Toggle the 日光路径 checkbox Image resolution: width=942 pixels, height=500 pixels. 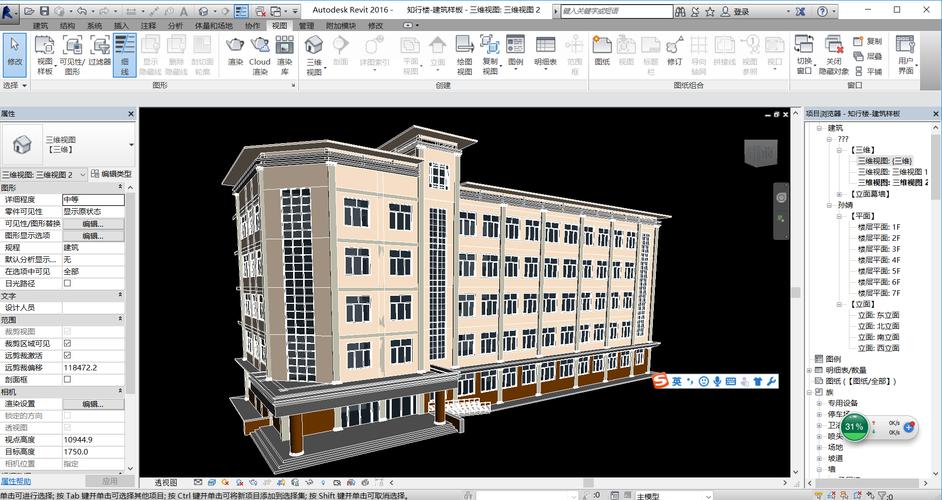(x=67, y=283)
